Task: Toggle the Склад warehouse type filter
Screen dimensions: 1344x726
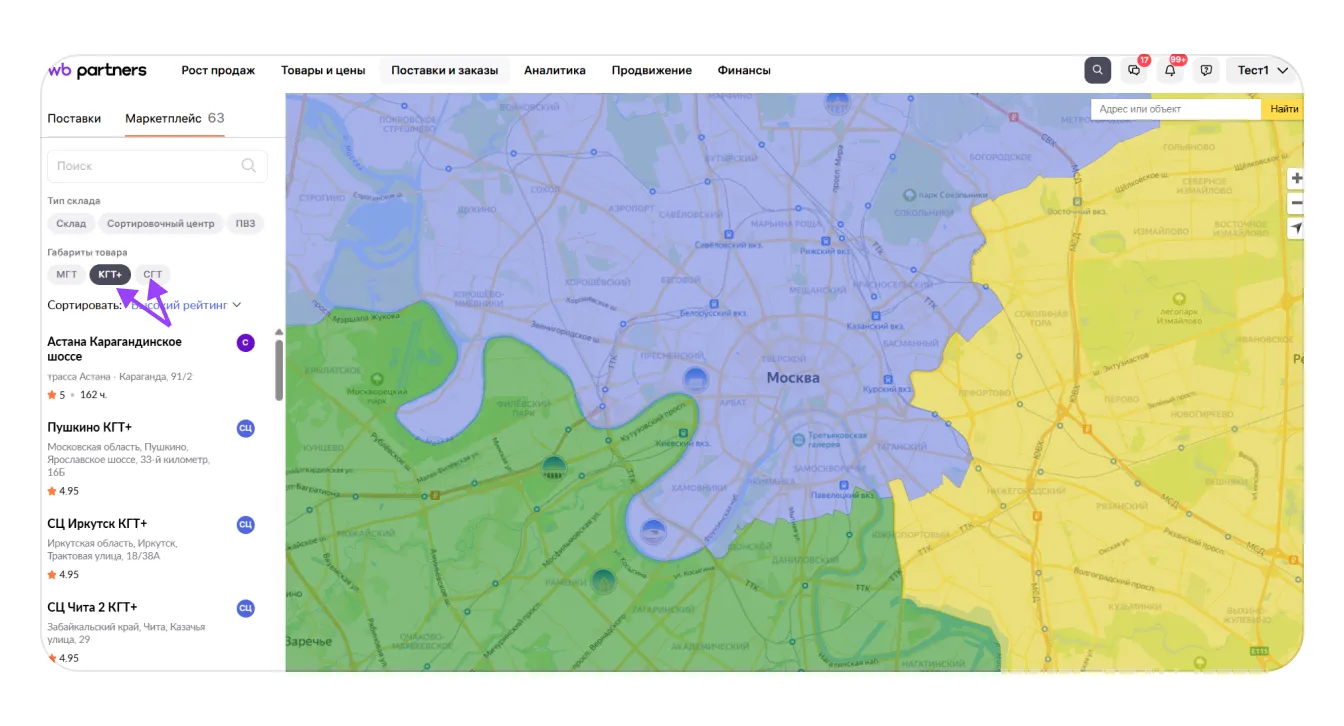Action: coord(72,224)
